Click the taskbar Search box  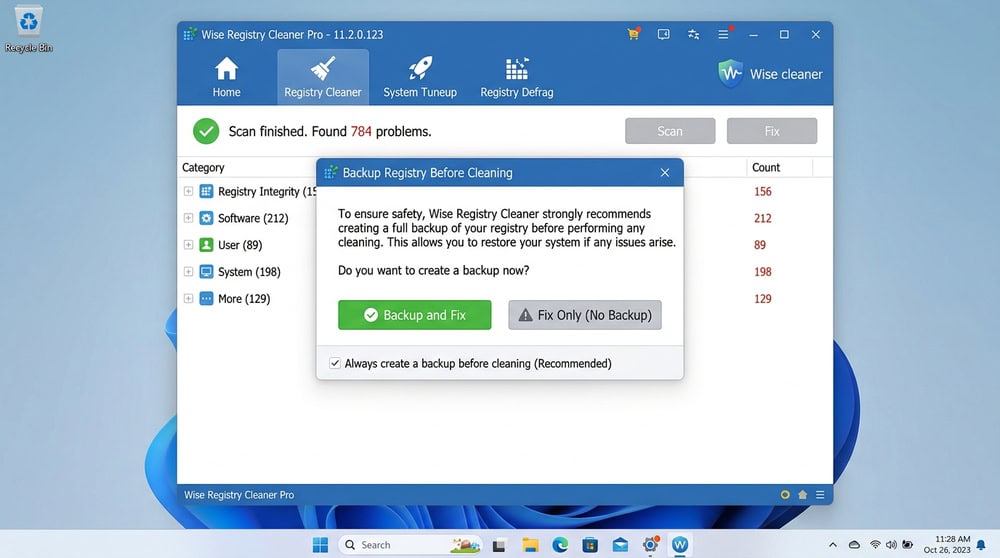click(x=410, y=545)
